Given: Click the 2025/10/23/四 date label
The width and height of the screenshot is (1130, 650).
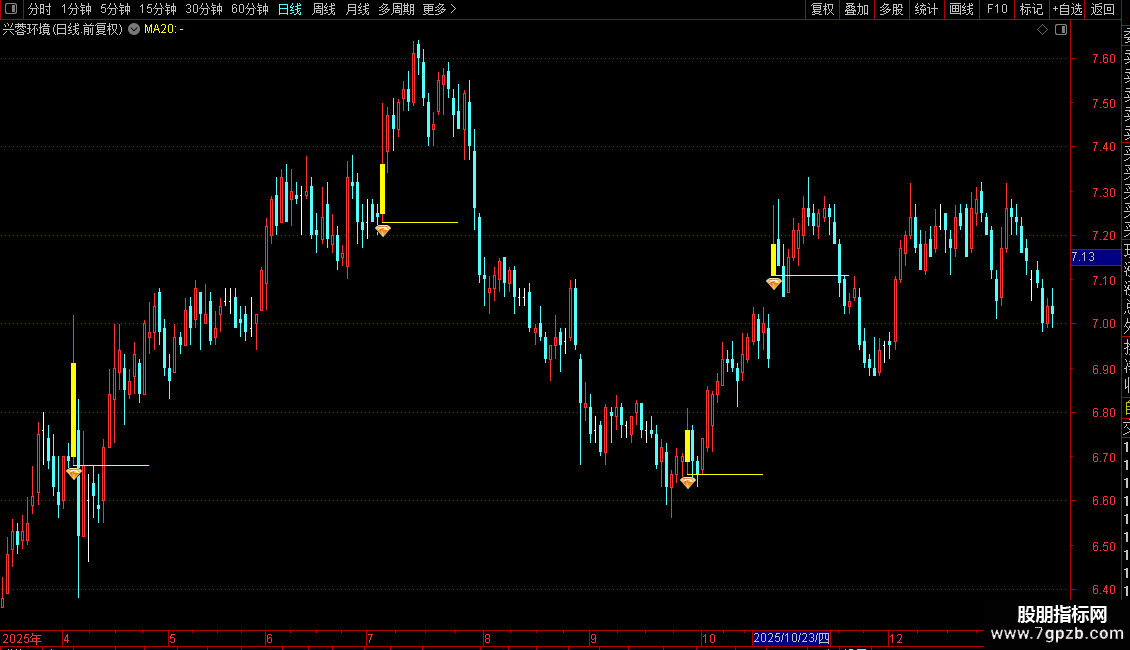Looking at the screenshot, I should (x=791, y=638).
